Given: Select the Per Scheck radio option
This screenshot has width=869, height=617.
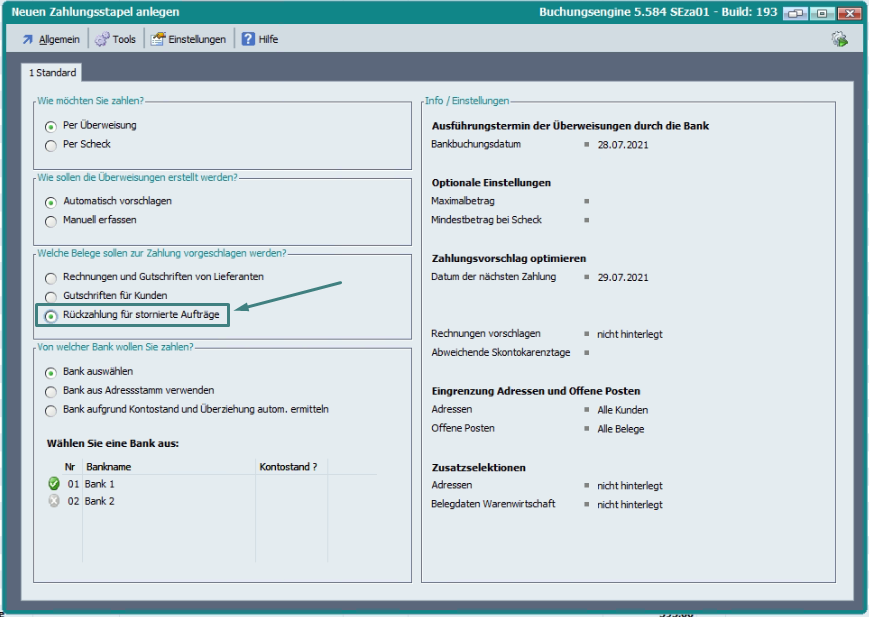Looking at the screenshot, I should tap(51, 145).
